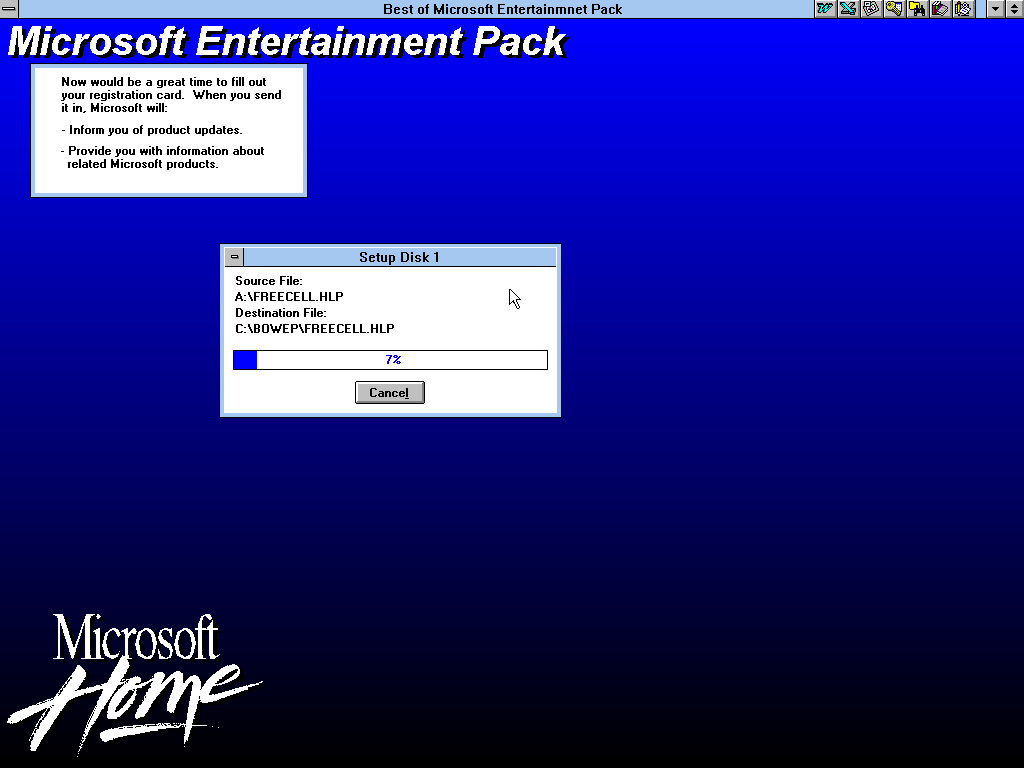Open Microsoft Access via the key icon
Image resolution: width=1024 pixels, height=768 pixels.
point(894,9)
